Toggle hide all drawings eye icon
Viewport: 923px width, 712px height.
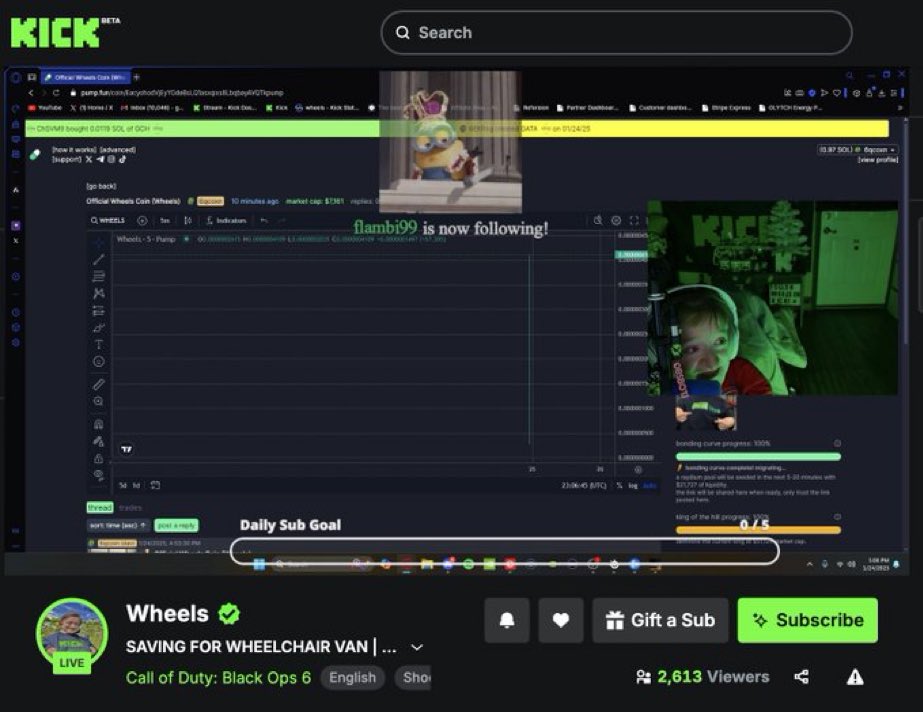[x=98, y=474]
